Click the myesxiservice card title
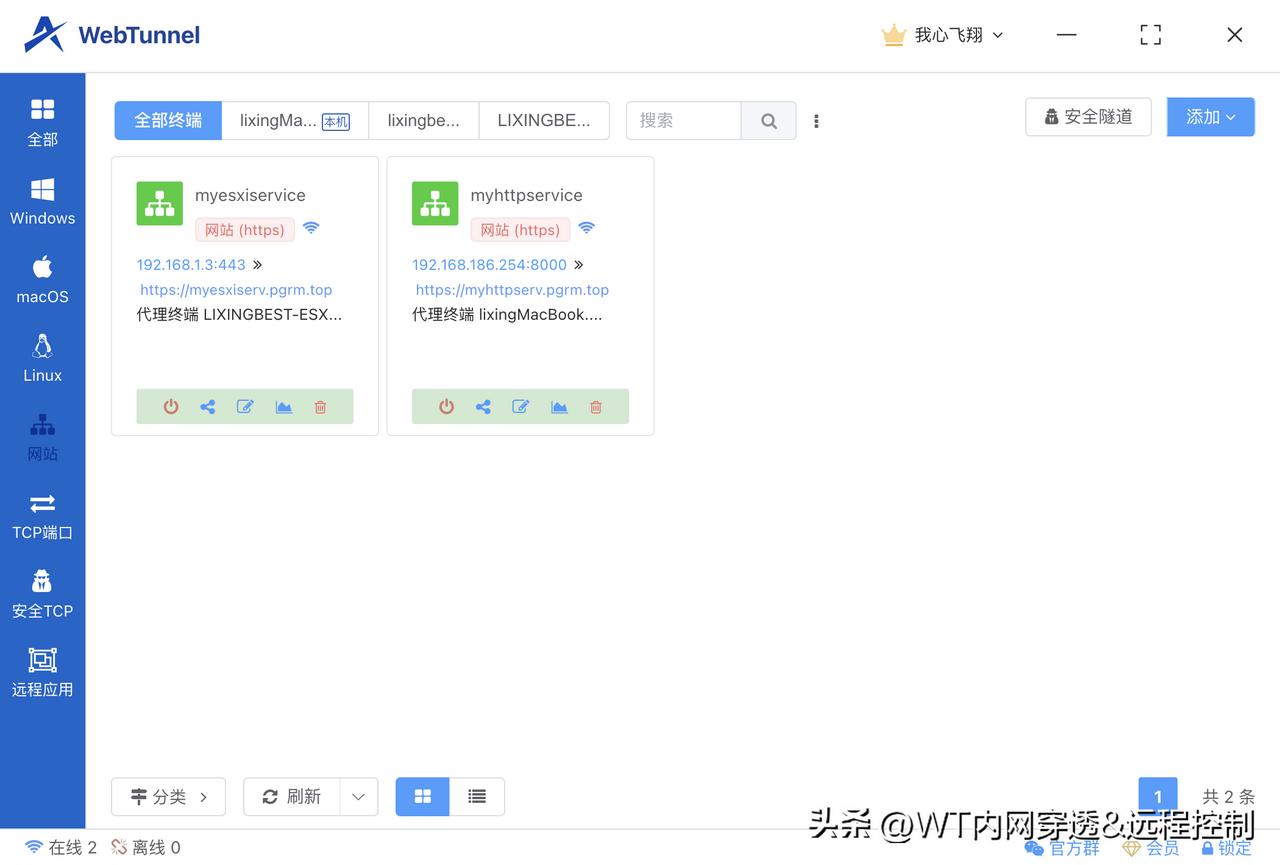 (x=250, y=196)
